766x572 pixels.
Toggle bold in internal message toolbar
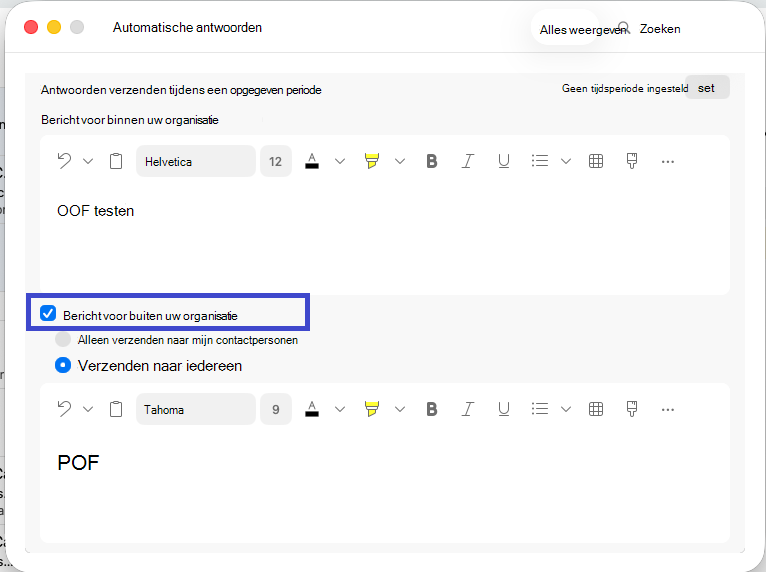tap(431, 161)
